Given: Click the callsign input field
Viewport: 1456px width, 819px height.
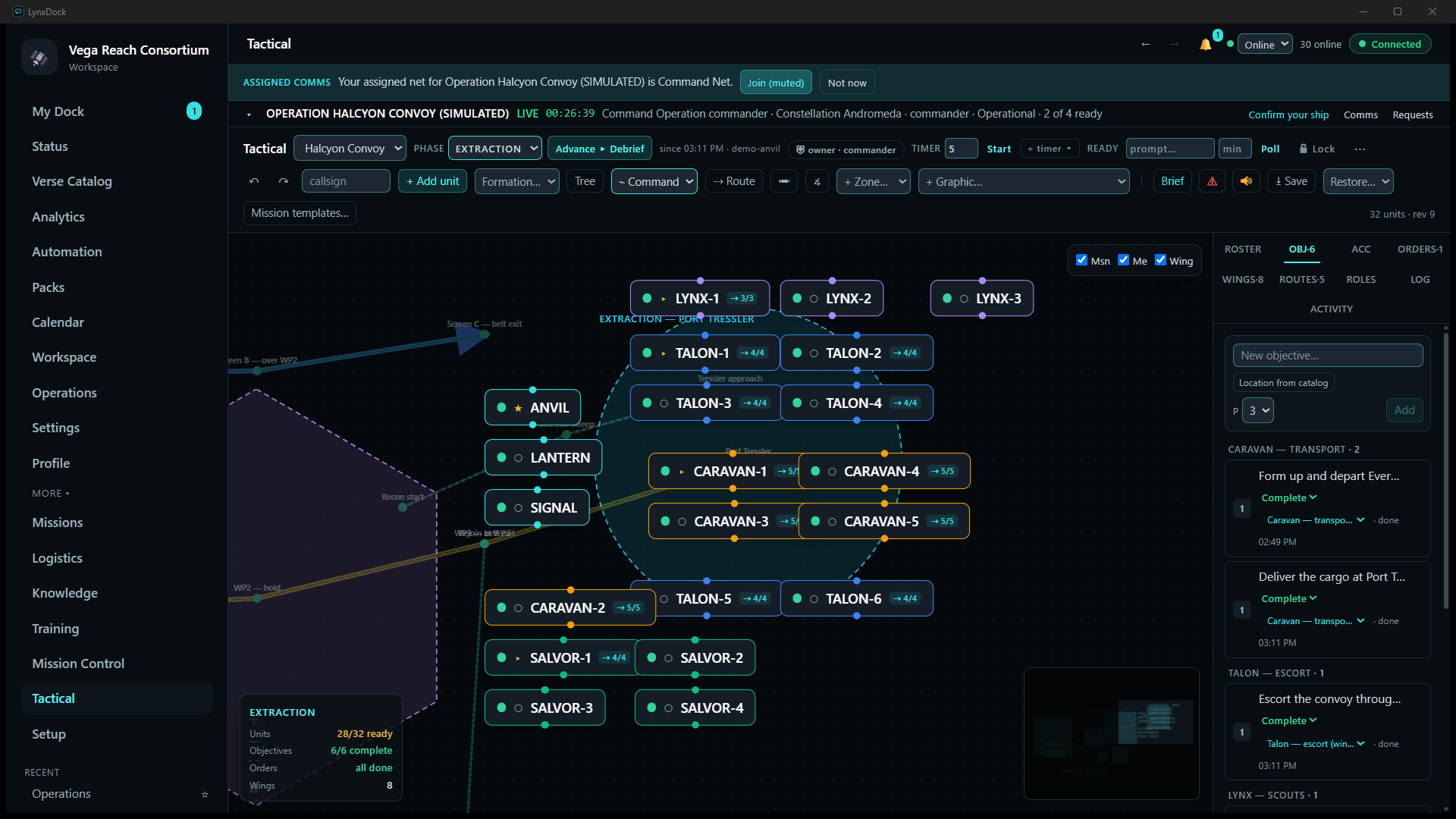Looking at the screenshot, I should [x=346, y=181].
